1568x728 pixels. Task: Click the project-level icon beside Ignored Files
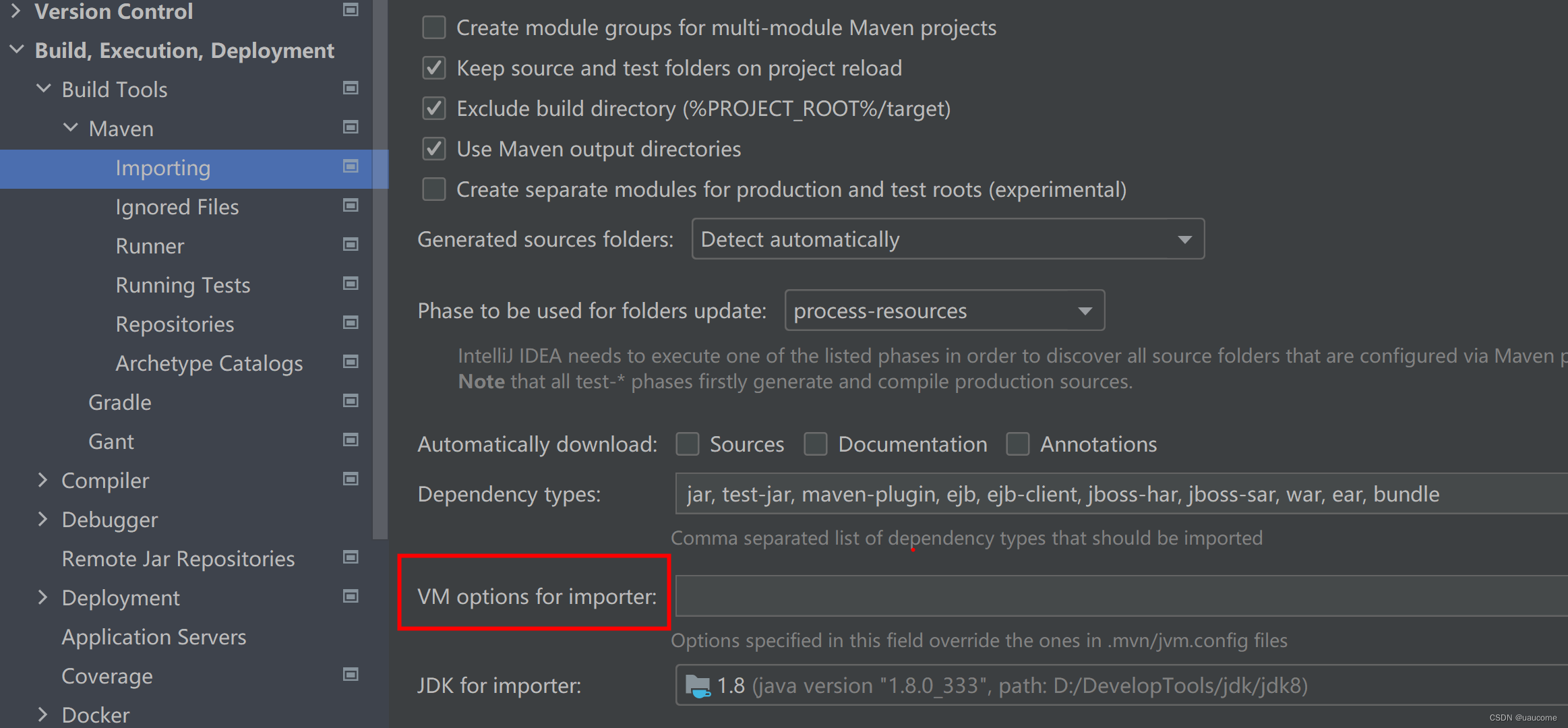click(351, 206)
